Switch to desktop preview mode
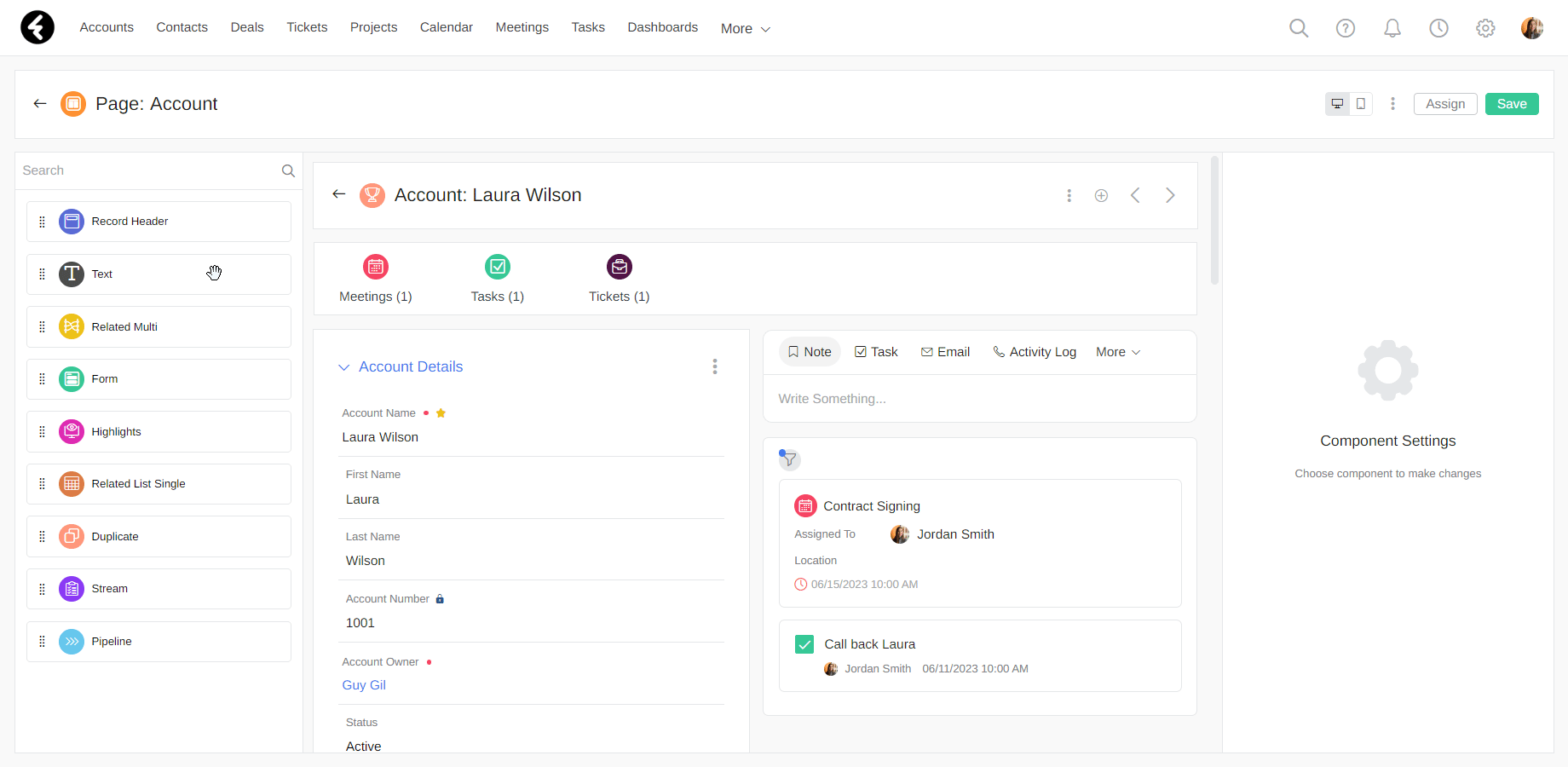 tap(1338, 104)
